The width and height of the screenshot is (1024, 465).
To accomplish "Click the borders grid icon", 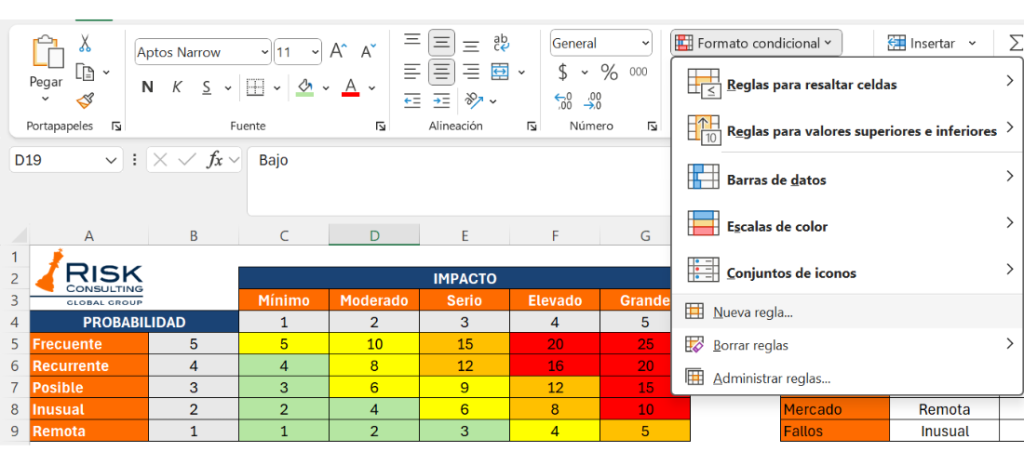I will [255, 88].
